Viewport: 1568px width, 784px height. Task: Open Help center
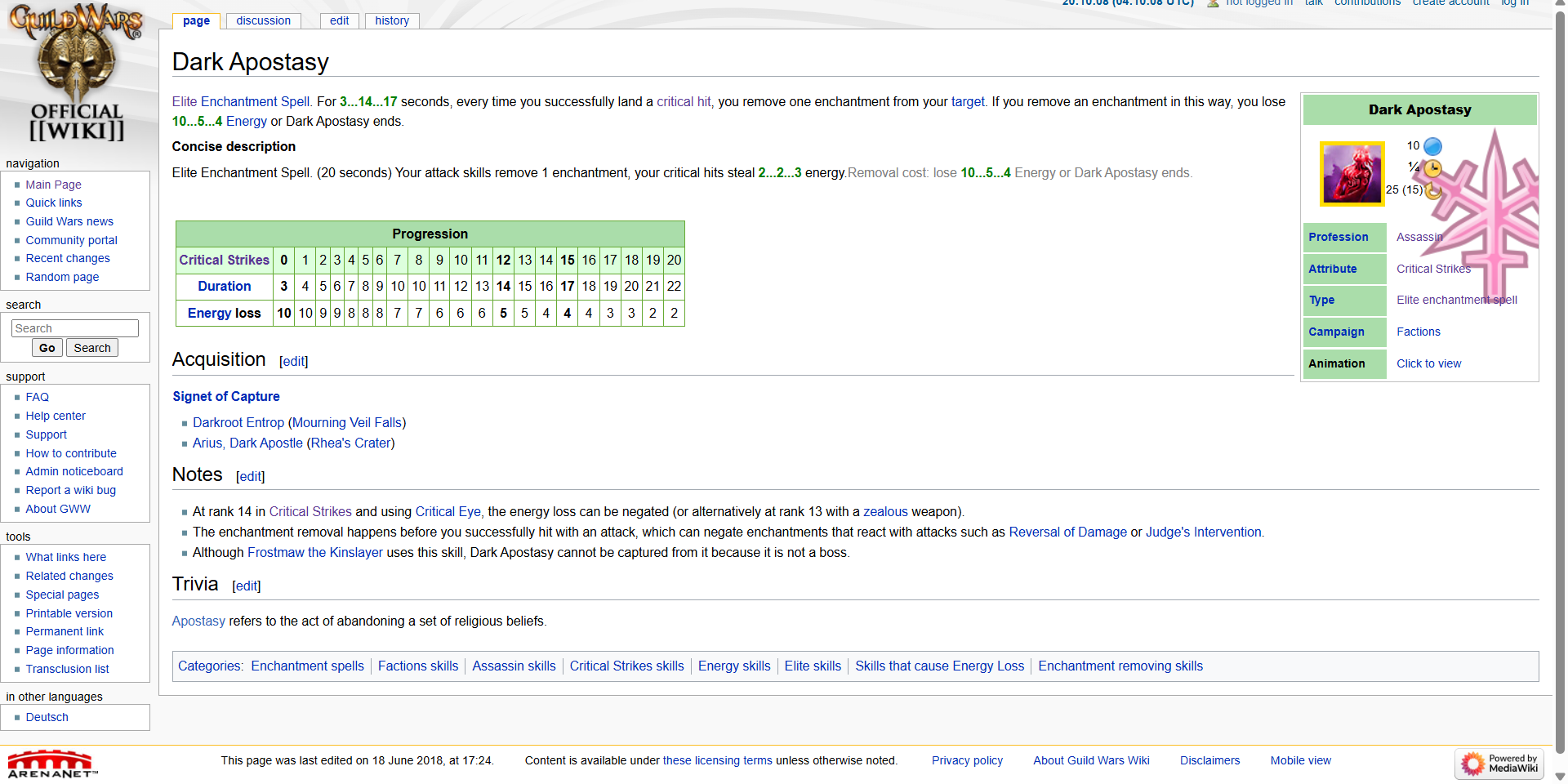coord(56,416)
